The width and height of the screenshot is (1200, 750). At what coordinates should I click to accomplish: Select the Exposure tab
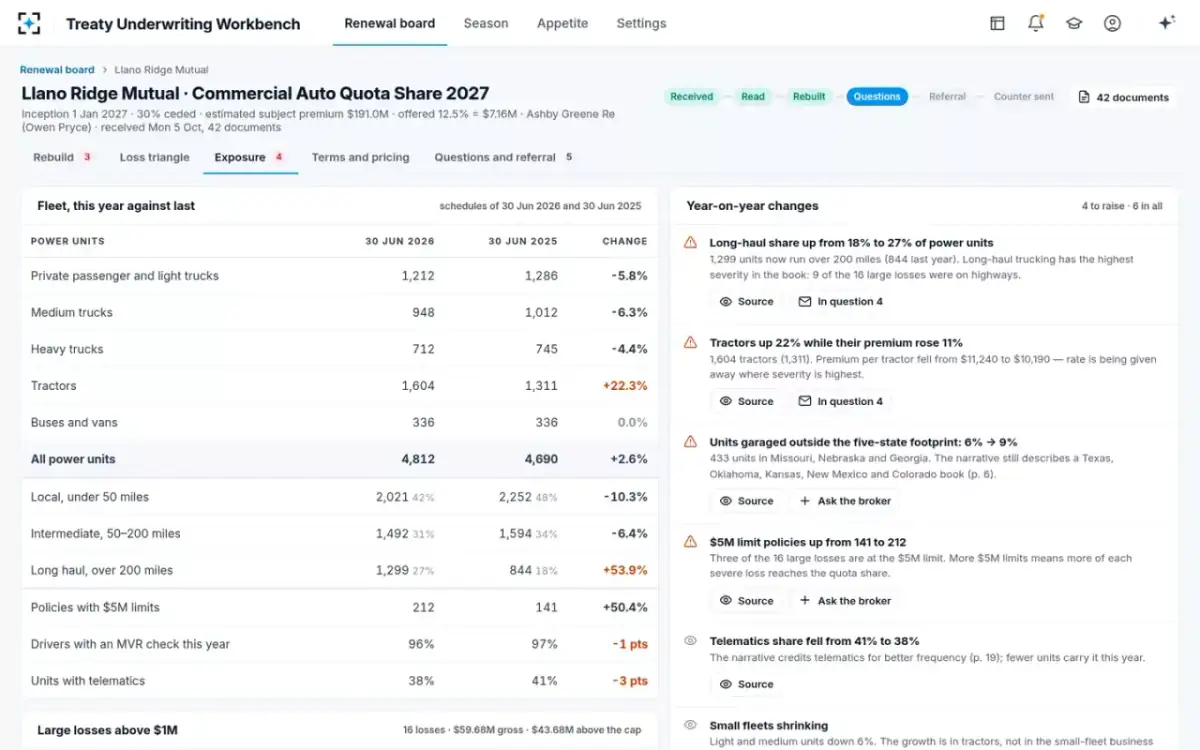click(x=250, y=157)
